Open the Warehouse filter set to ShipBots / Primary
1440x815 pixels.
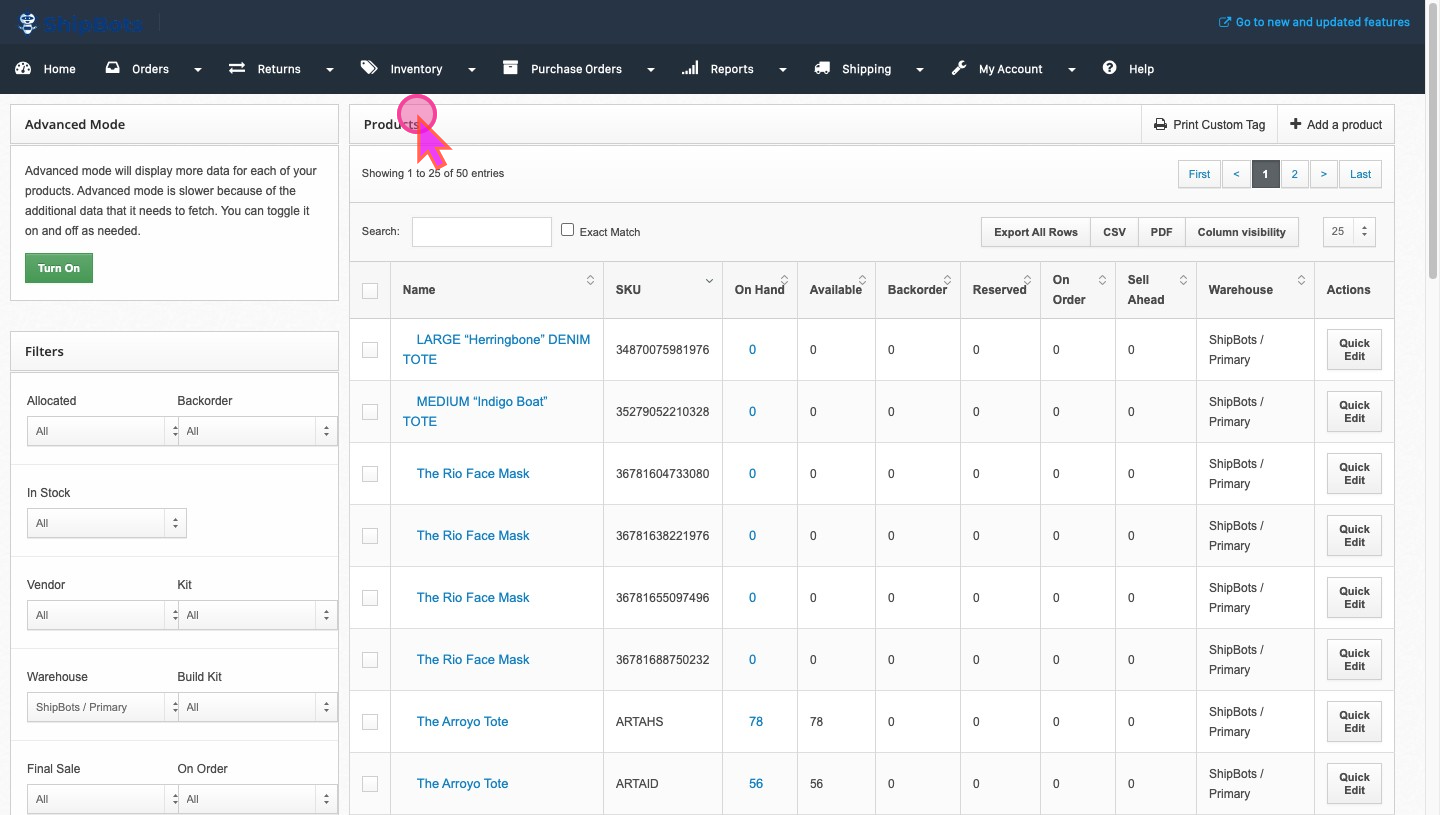coord(102,707)
